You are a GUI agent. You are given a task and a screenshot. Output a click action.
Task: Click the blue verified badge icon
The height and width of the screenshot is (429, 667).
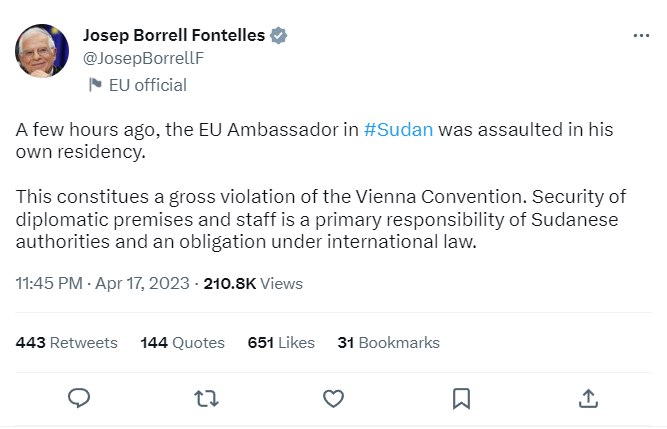coord(280,36)
